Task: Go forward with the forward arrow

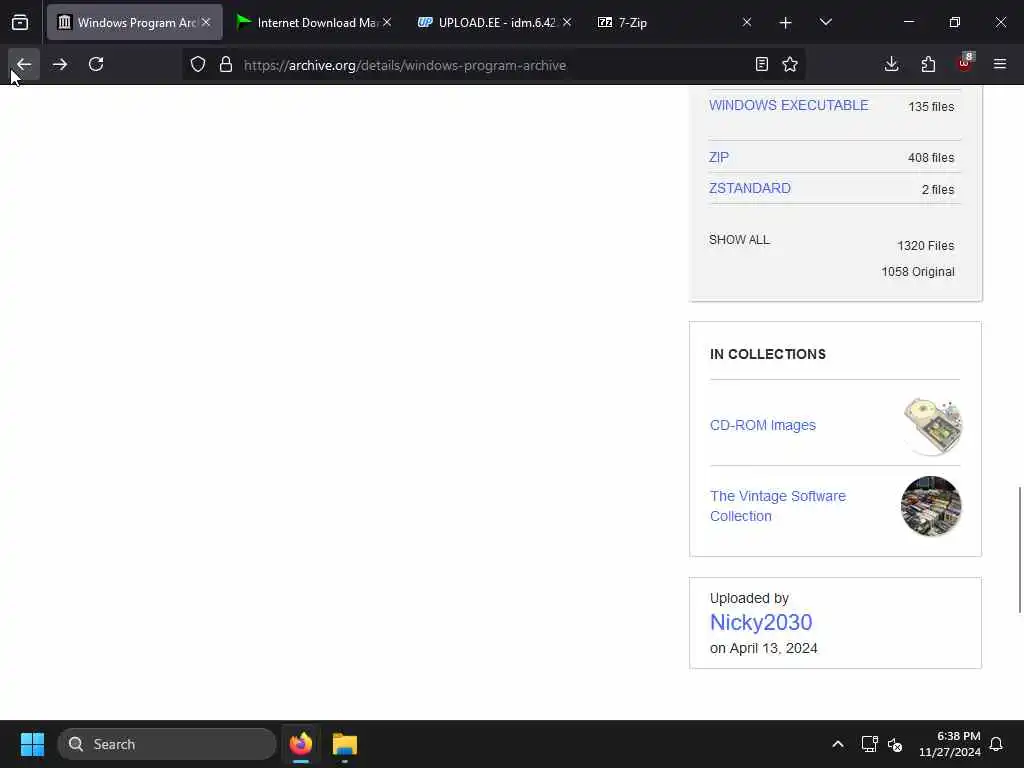Action: pyautogui.click(x=59, y=64)
